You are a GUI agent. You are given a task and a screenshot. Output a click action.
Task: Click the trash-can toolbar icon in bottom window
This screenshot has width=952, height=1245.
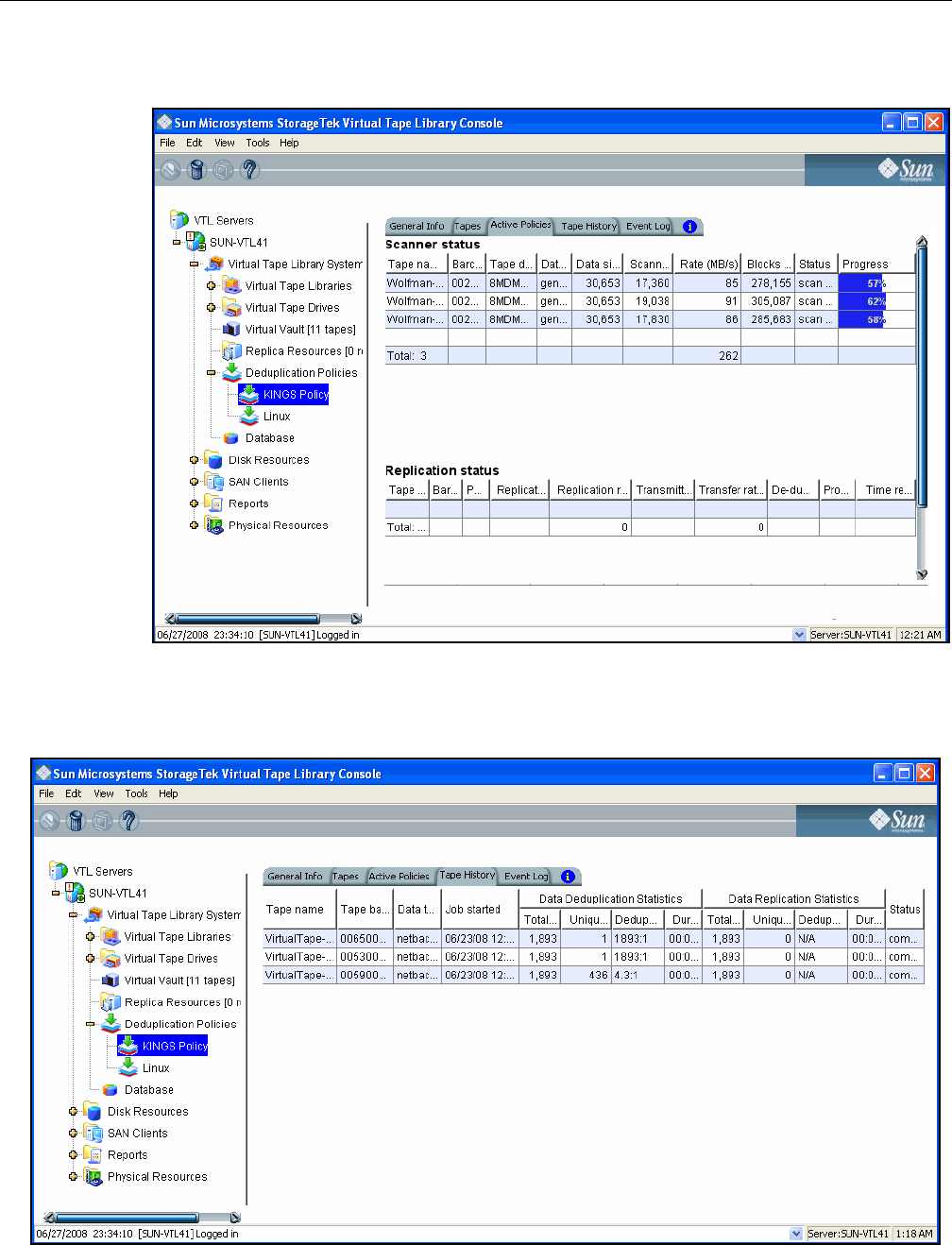point(76,820)
